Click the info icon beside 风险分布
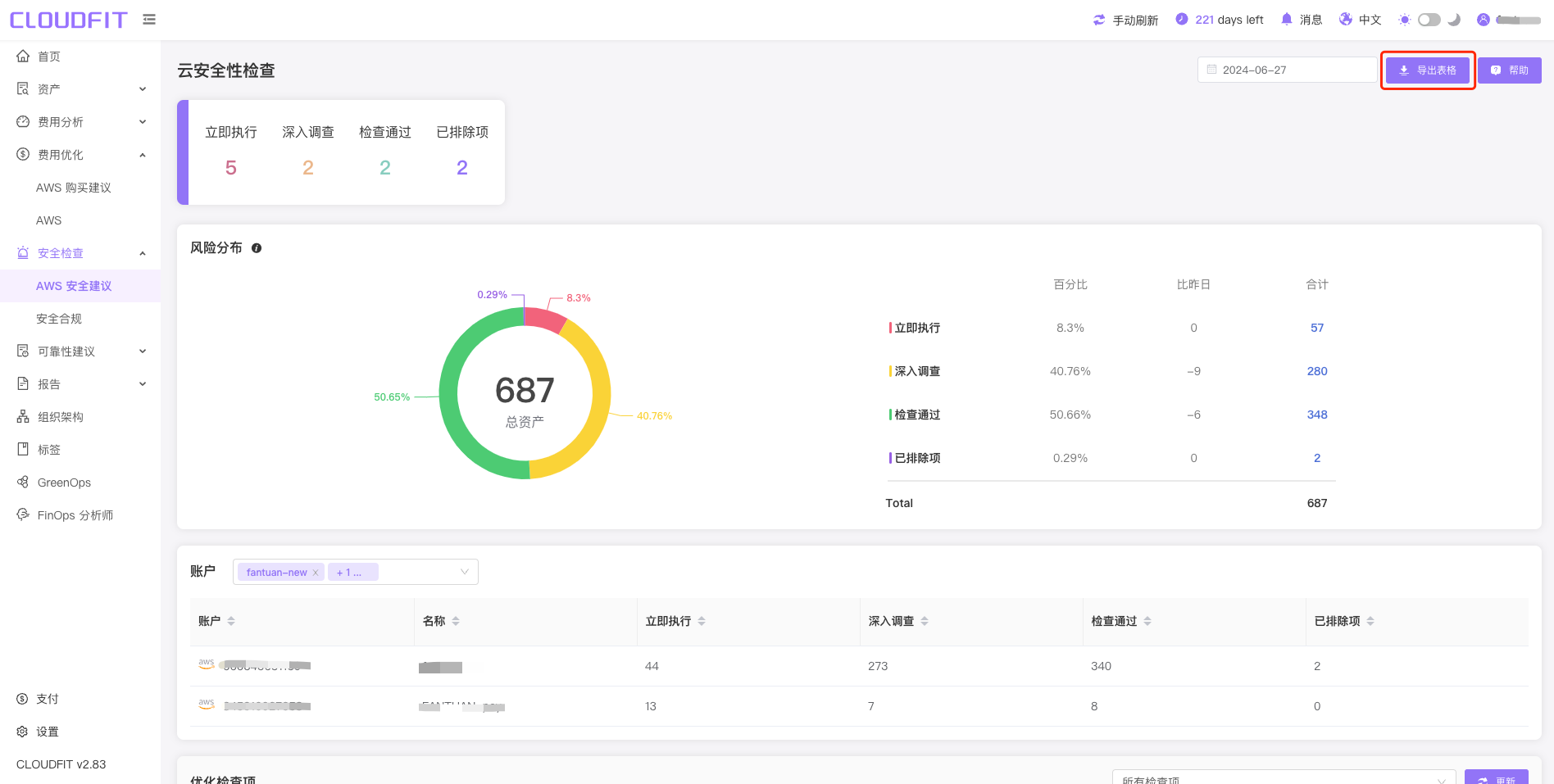Screen dimensions: 1554x784 tap(257, 248)
